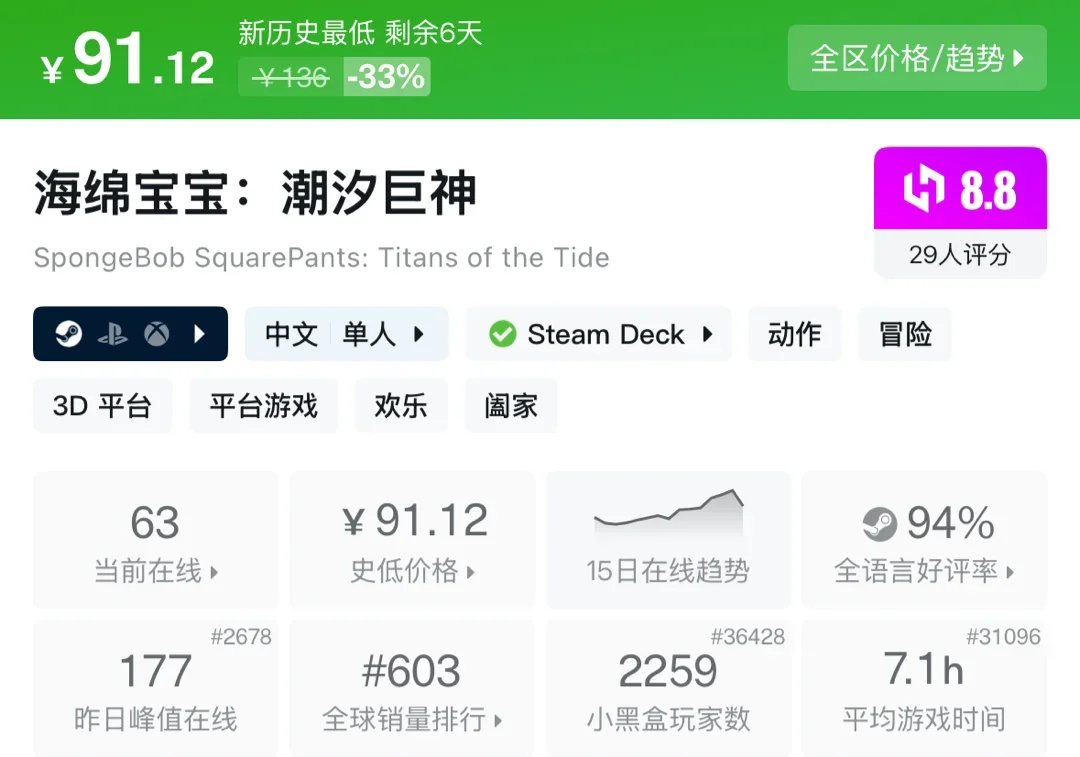
Task: Expand the 中文 单人 language details
Action: click(x=346, y=334)
